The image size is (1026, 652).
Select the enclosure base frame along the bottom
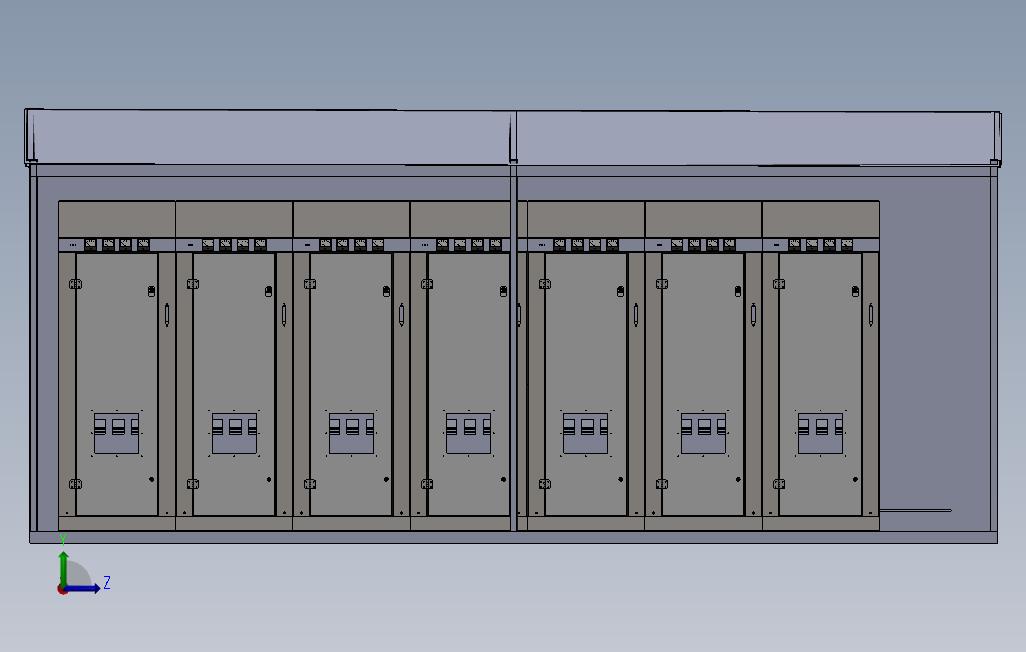click(x=514, y=537)
